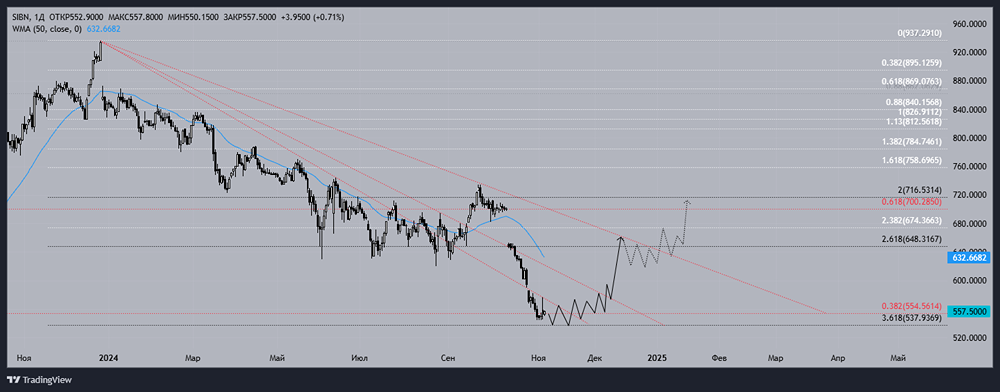Click the МАКС557.8000 high price value
The height and width of the screenshot is (392, 1000).
coord(137,17)
